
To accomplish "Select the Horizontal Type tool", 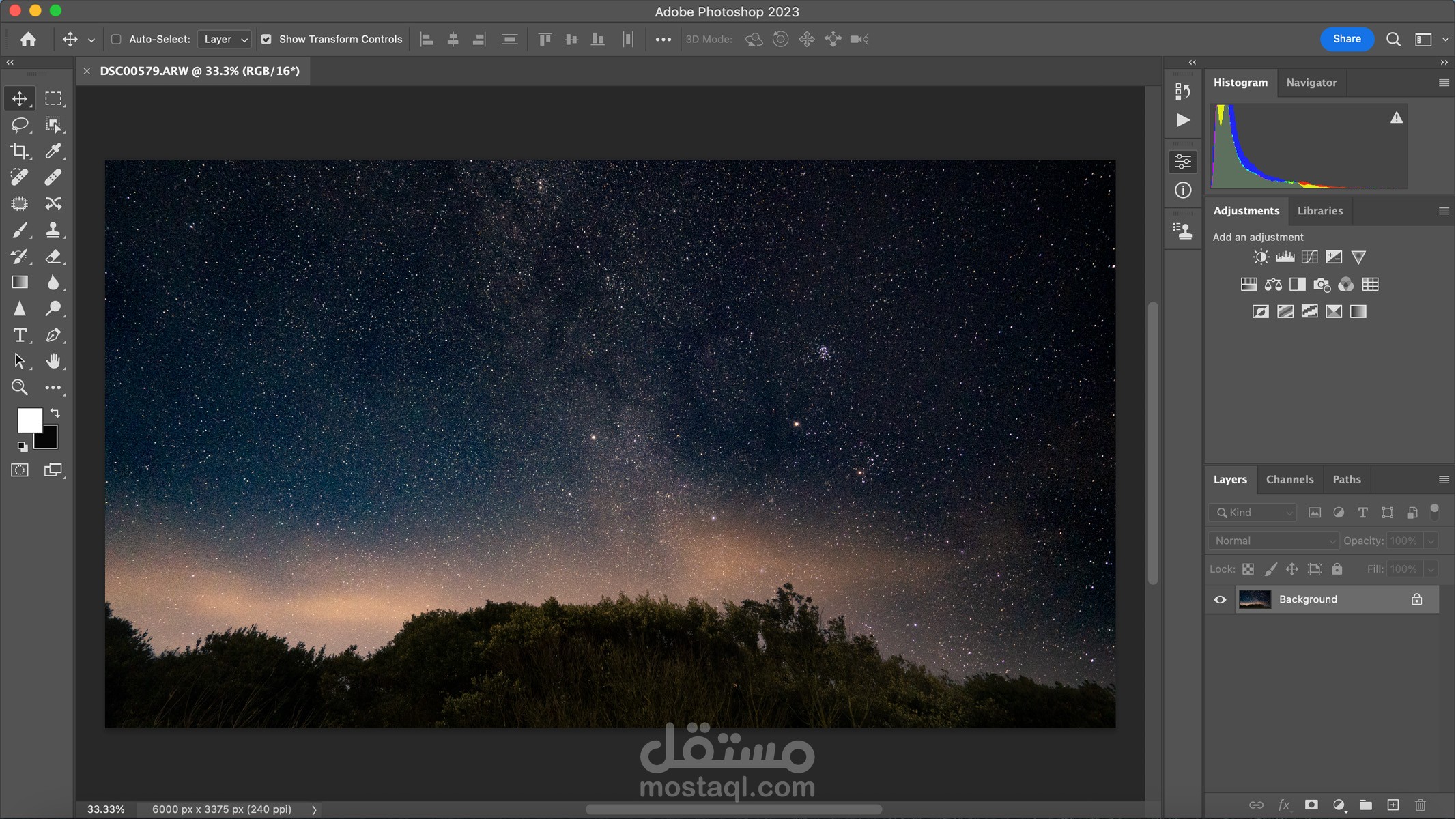I will click(20, 335).
